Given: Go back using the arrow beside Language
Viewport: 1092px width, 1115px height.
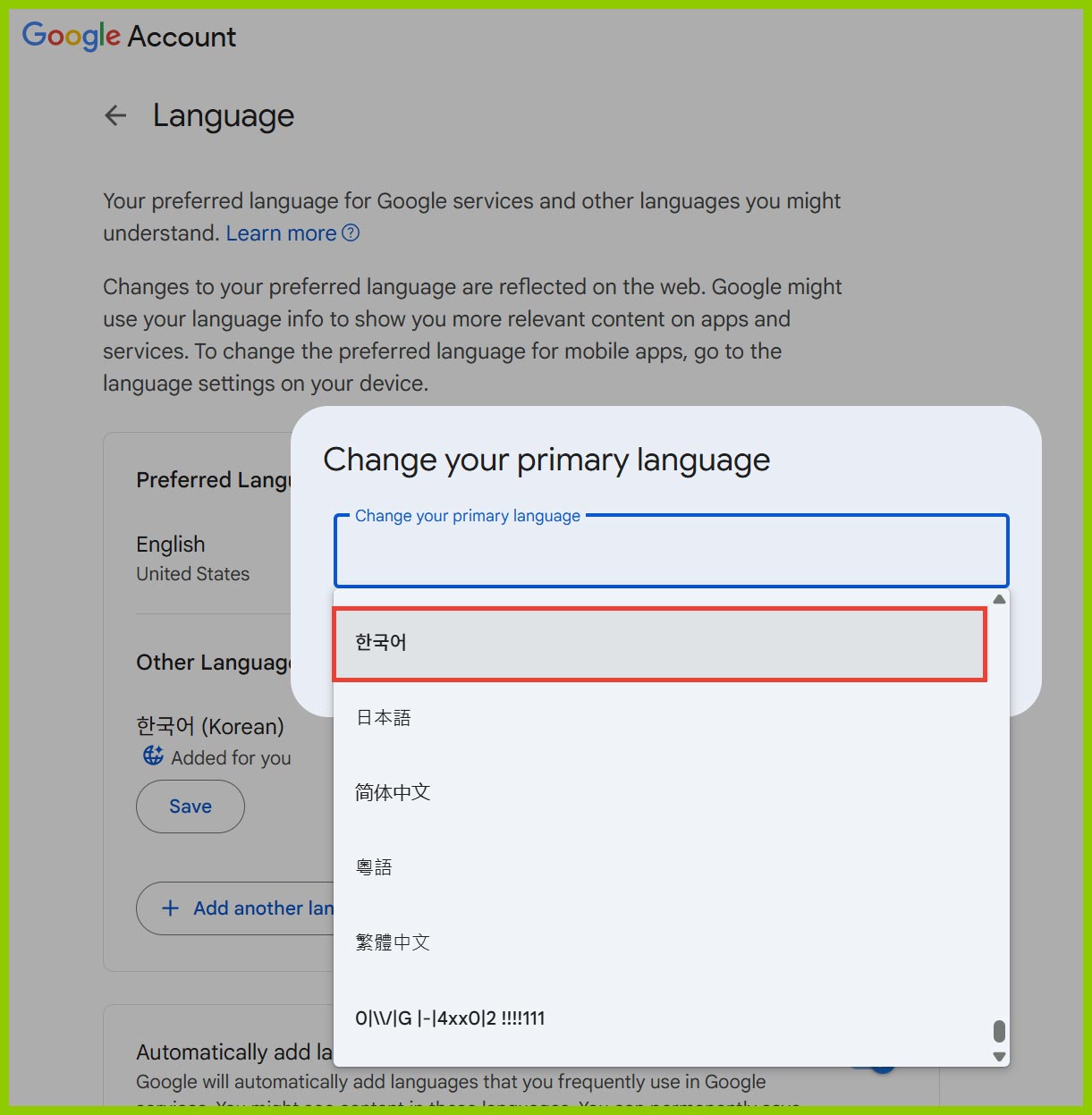Looking at the screenshot, I should tap(115, 115).
